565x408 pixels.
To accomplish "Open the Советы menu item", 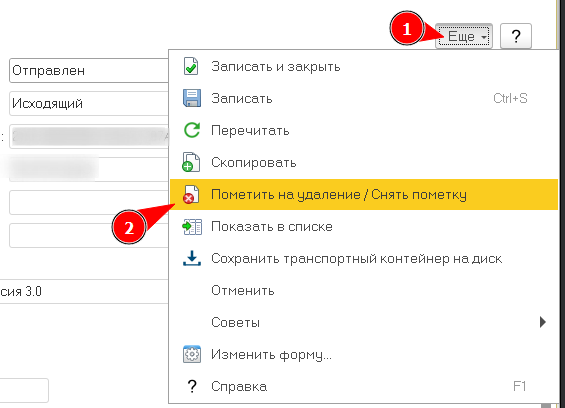I will coord(363,323).
